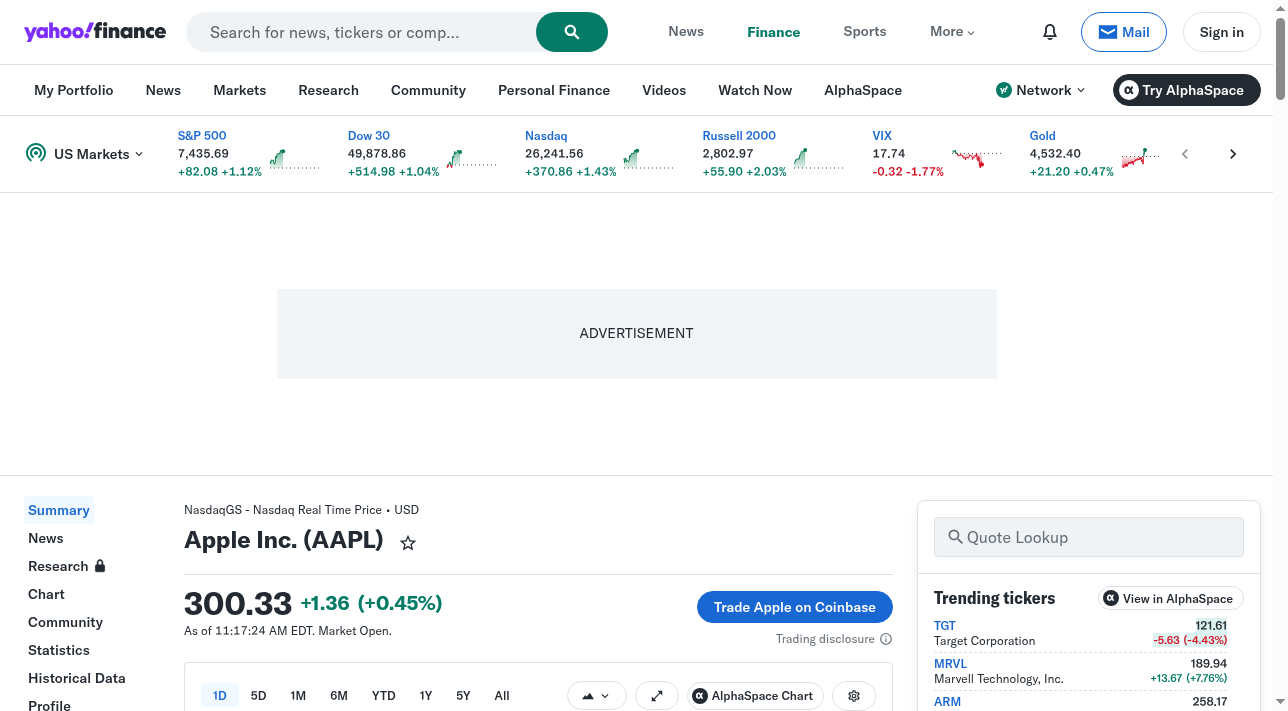
Task: Click the Yahoo Finance logo
Action: tap(95, 31)
